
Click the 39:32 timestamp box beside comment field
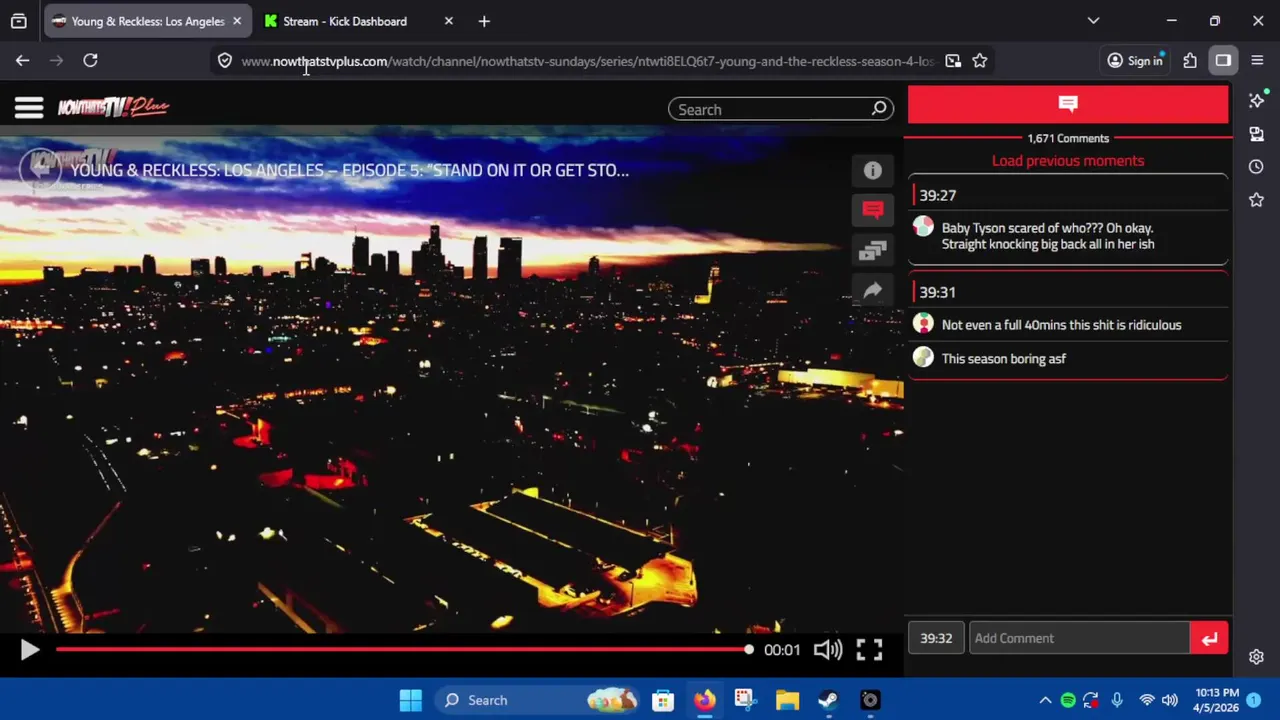936,638
